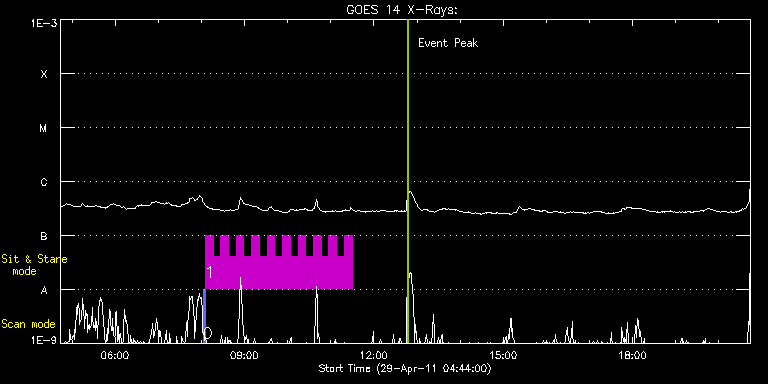Screen dimensions: 768x384
Task: Click the Sit & Stare mode label
Action: pos(33,265)
